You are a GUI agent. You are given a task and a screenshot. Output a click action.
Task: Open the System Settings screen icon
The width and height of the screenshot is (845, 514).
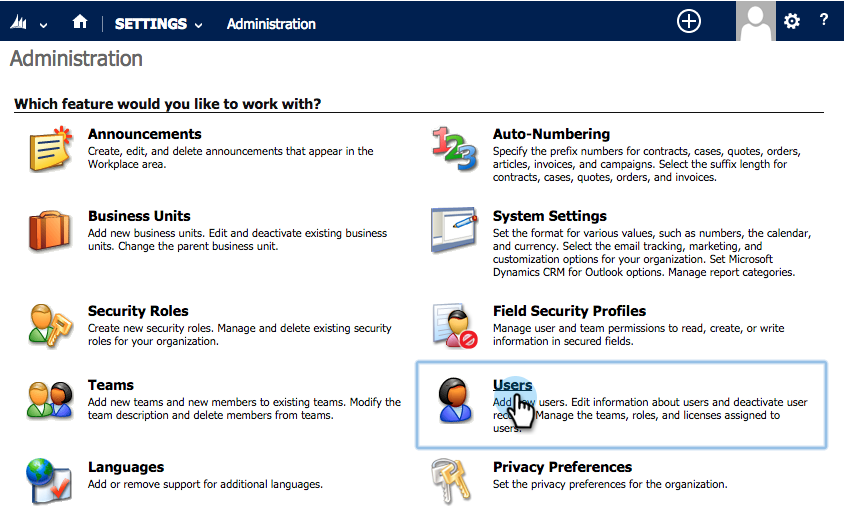454,230
